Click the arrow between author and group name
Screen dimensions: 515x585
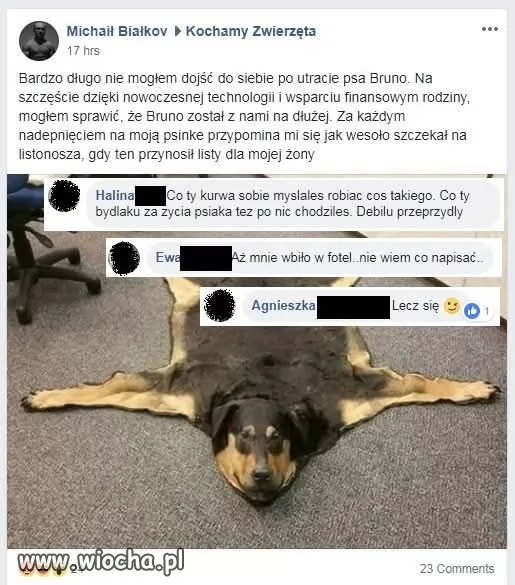pos(177,31)
